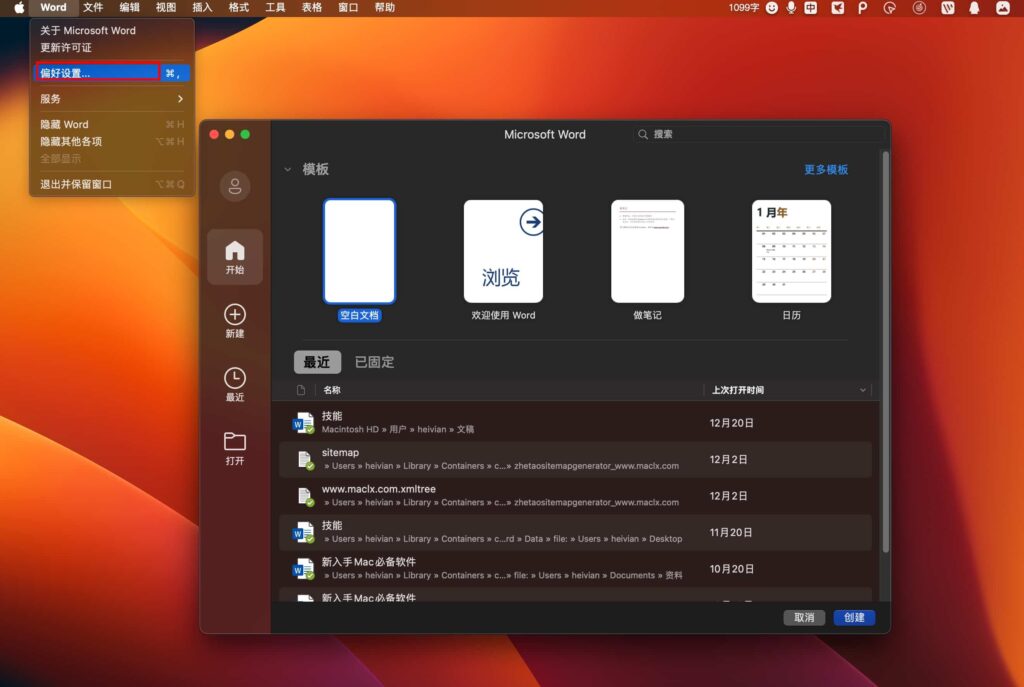Select the 空白文档 template thumbnail
This screenshot has width=1024, height=687.
[x=358, y=250]
